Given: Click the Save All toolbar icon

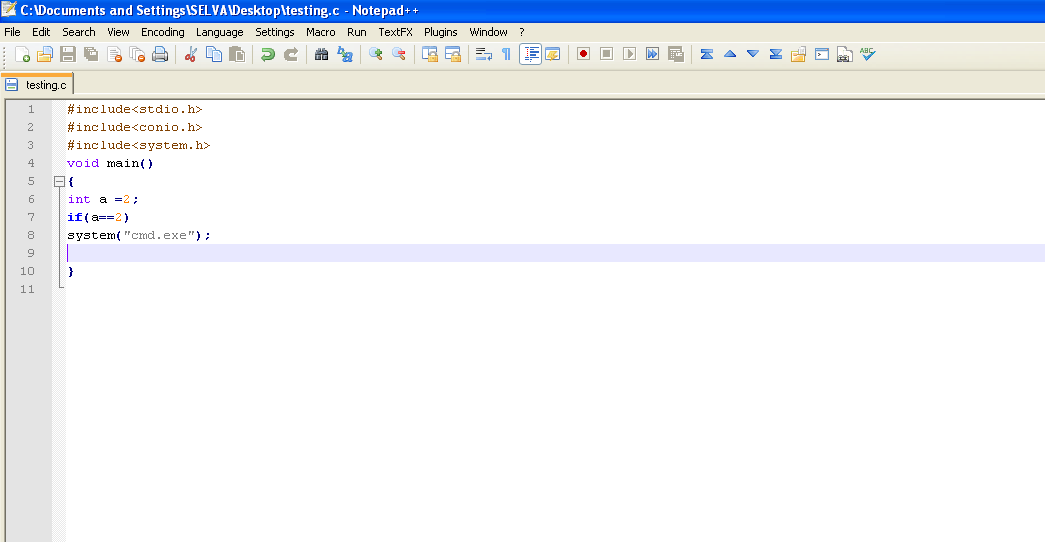Looking at the screenshot, I should pyautogui.click(x=91, y=54).
